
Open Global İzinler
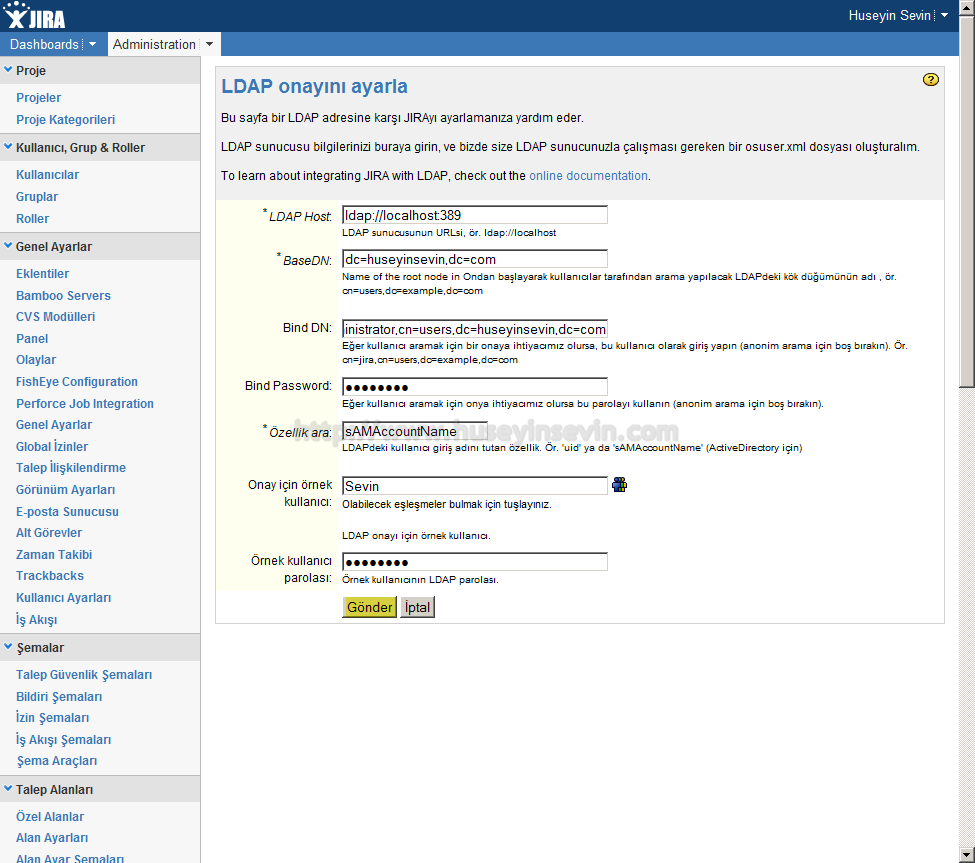(x=52, y=446)
